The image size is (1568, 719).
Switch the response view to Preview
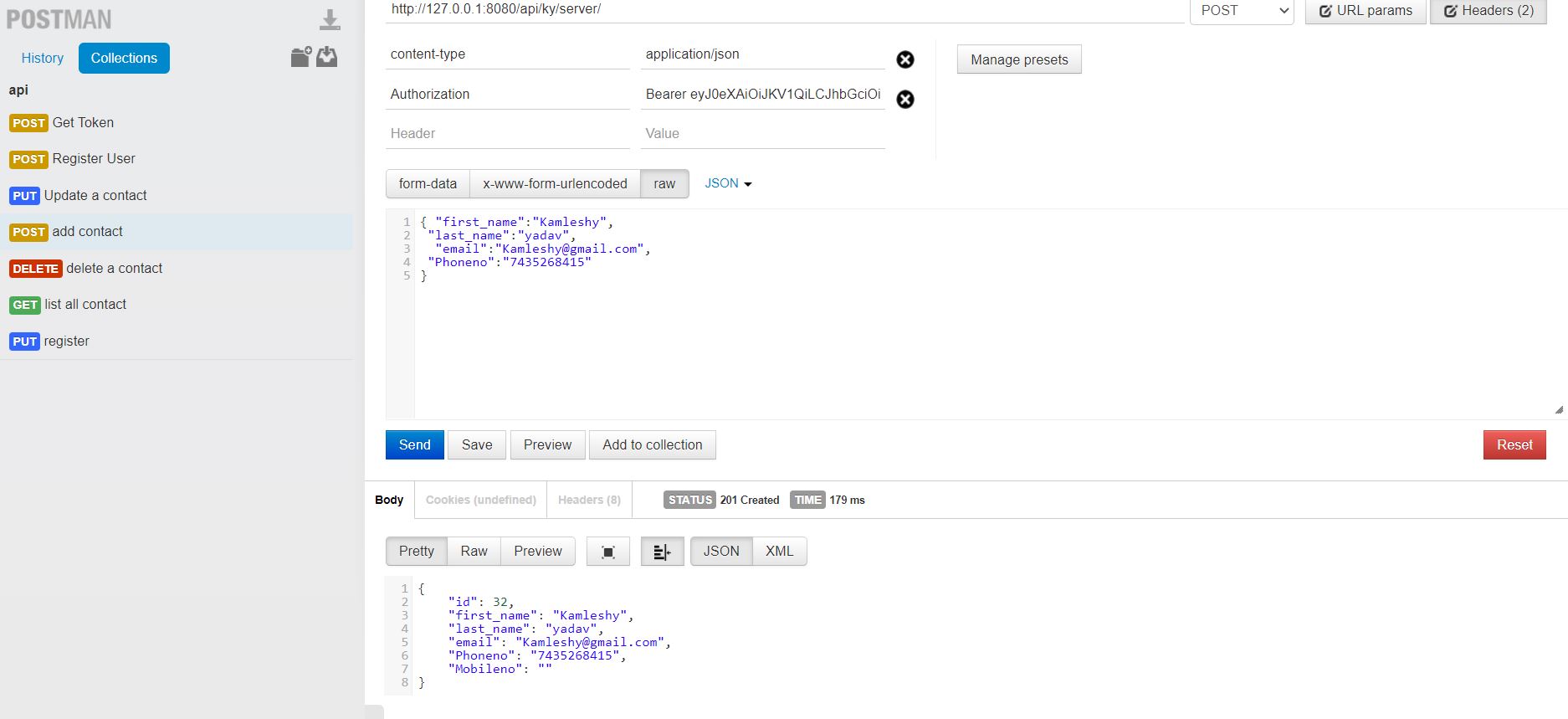click(x=538, y=551)
